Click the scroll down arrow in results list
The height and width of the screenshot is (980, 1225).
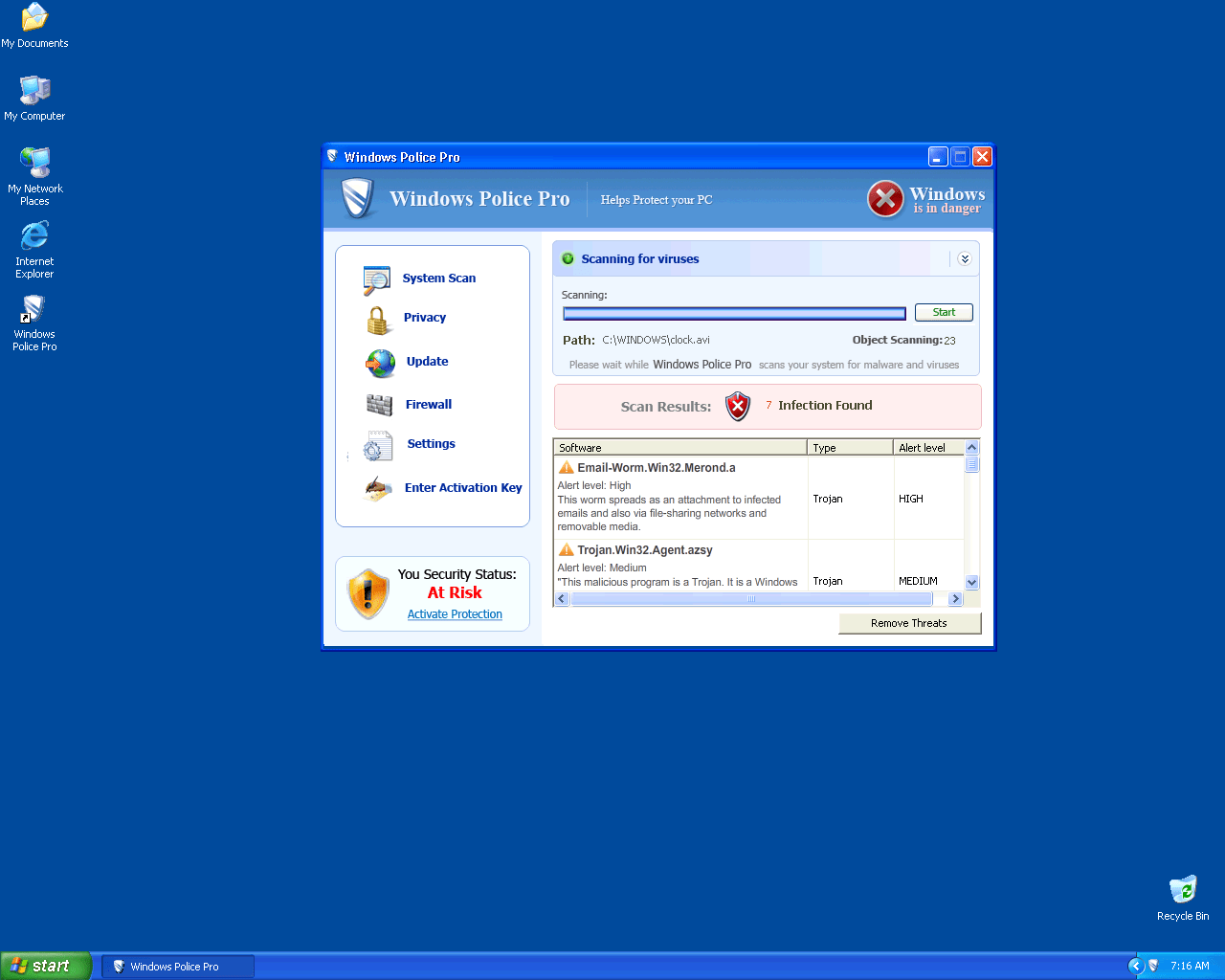coord(972,582)
